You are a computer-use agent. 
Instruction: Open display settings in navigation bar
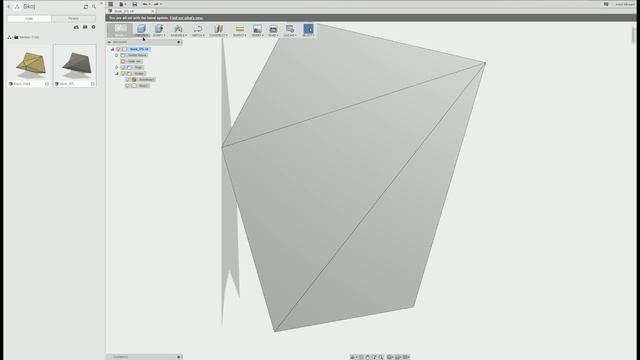(x=391, y=357)
